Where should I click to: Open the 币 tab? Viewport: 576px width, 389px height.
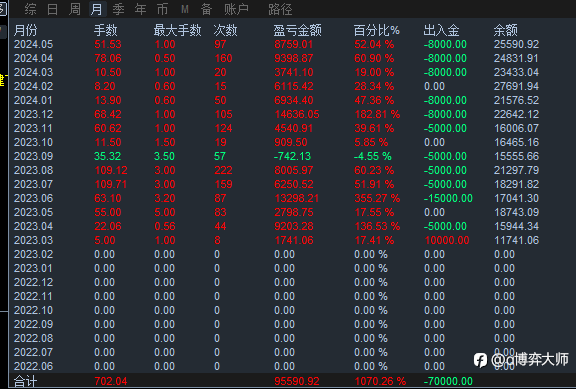[162, 9]
